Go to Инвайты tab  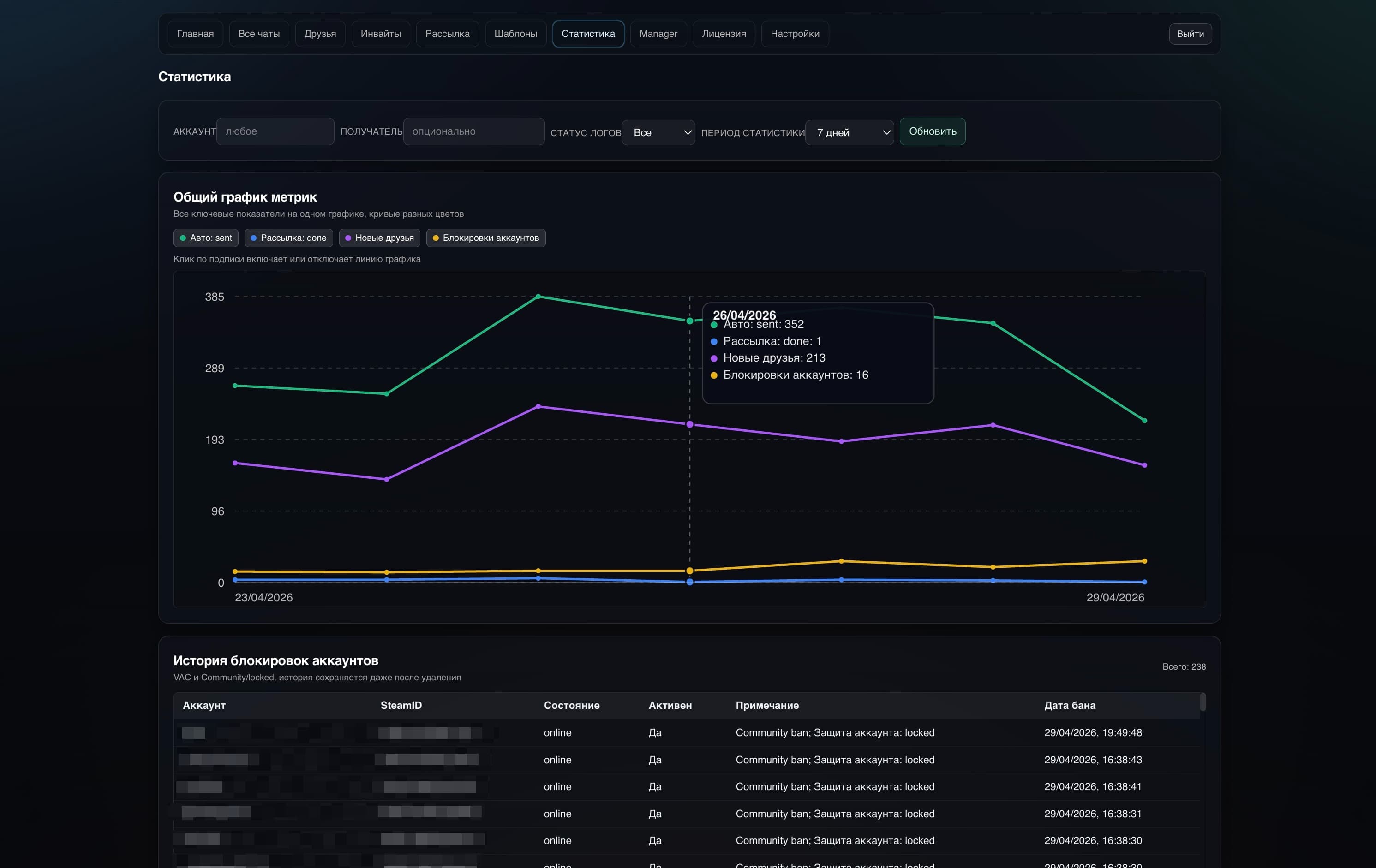click(381, 34)
